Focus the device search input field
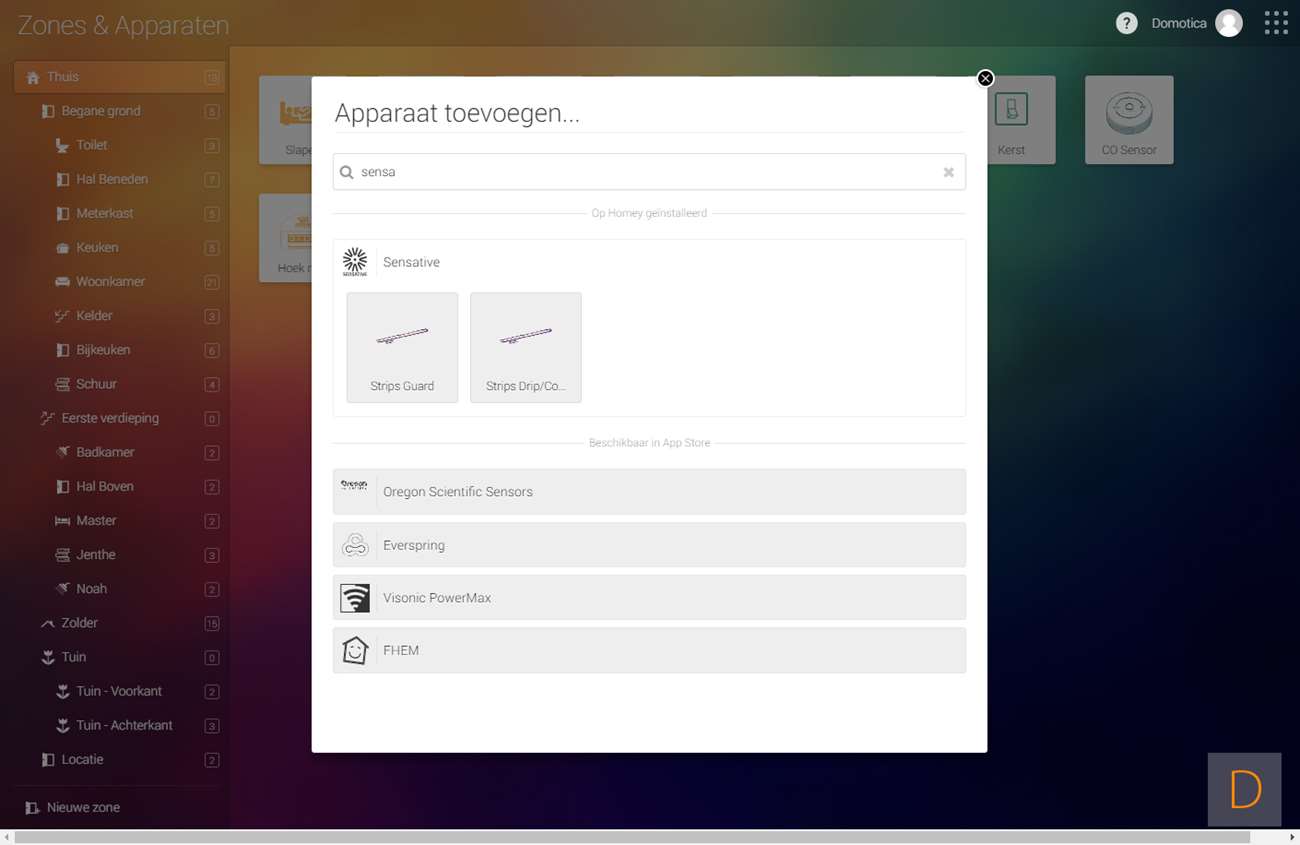The height and width of the screenshot is (845, 1300). (x=649, y=172)
